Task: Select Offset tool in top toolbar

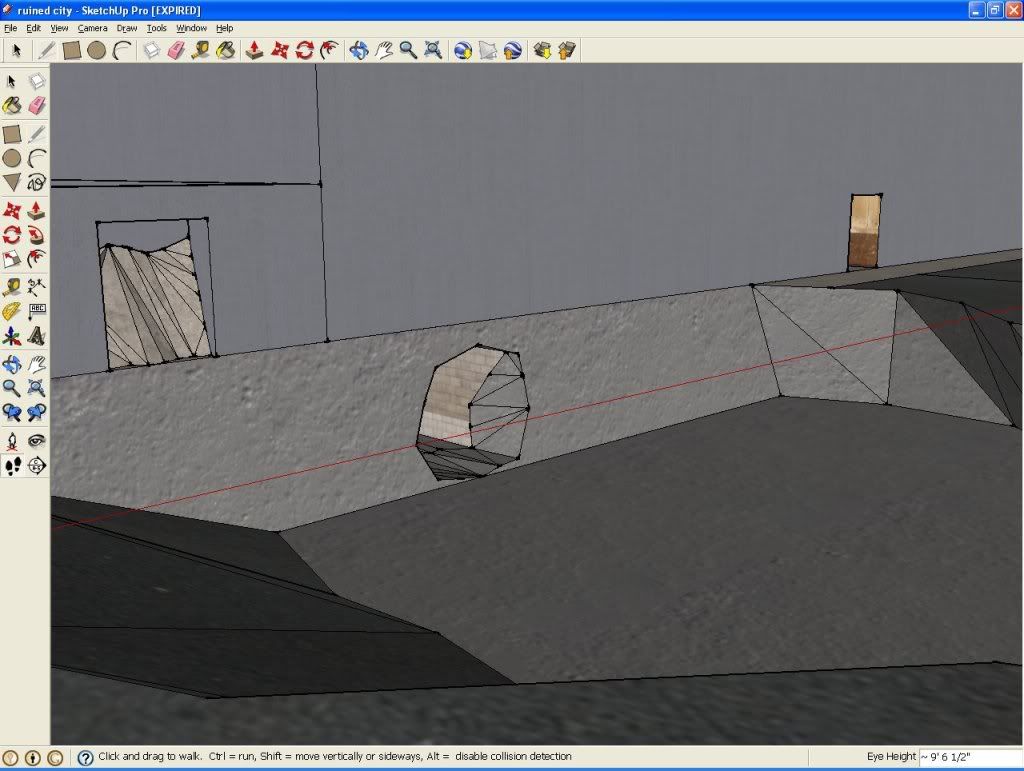Action: pyautogui.click(x=329, y=50)
